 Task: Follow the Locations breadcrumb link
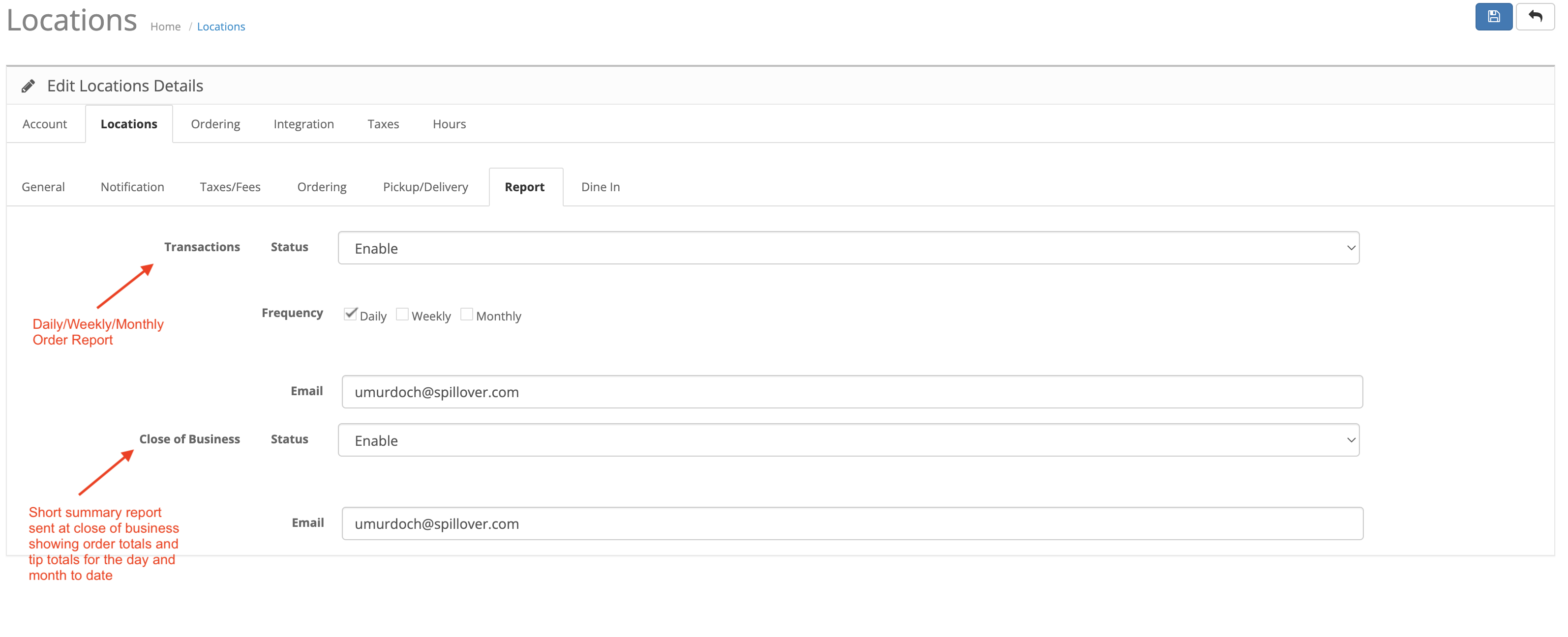(x=221, y=26)
